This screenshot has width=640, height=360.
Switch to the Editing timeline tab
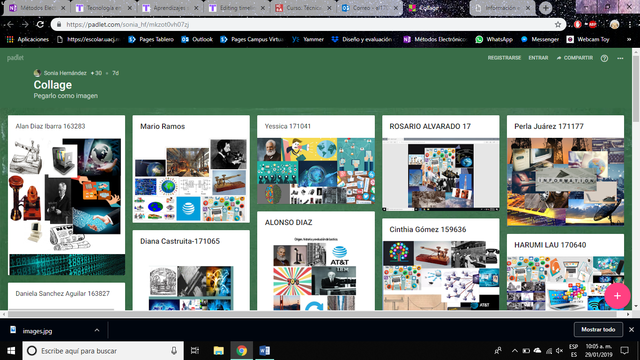237,8
